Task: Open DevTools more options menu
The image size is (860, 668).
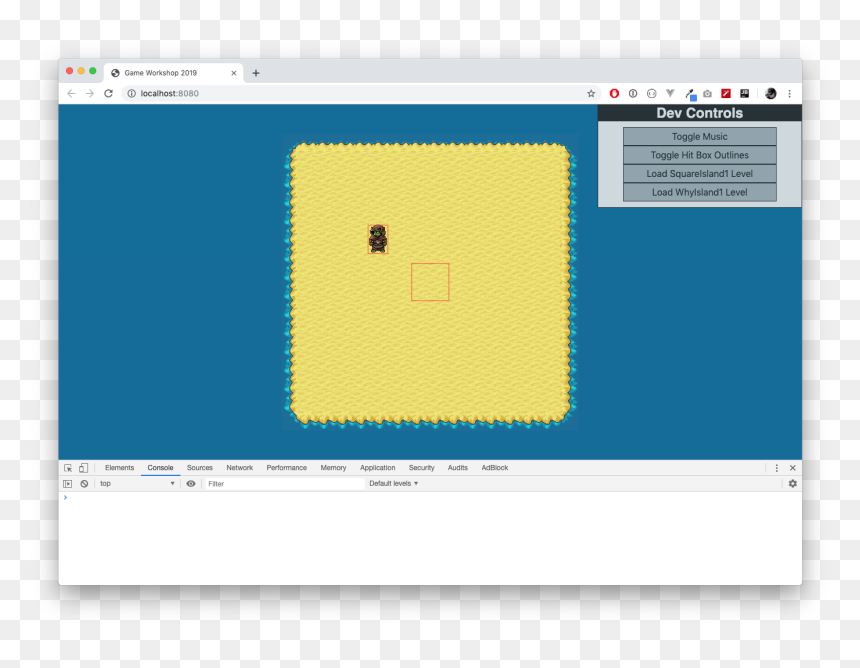Action: click(777, 468)
